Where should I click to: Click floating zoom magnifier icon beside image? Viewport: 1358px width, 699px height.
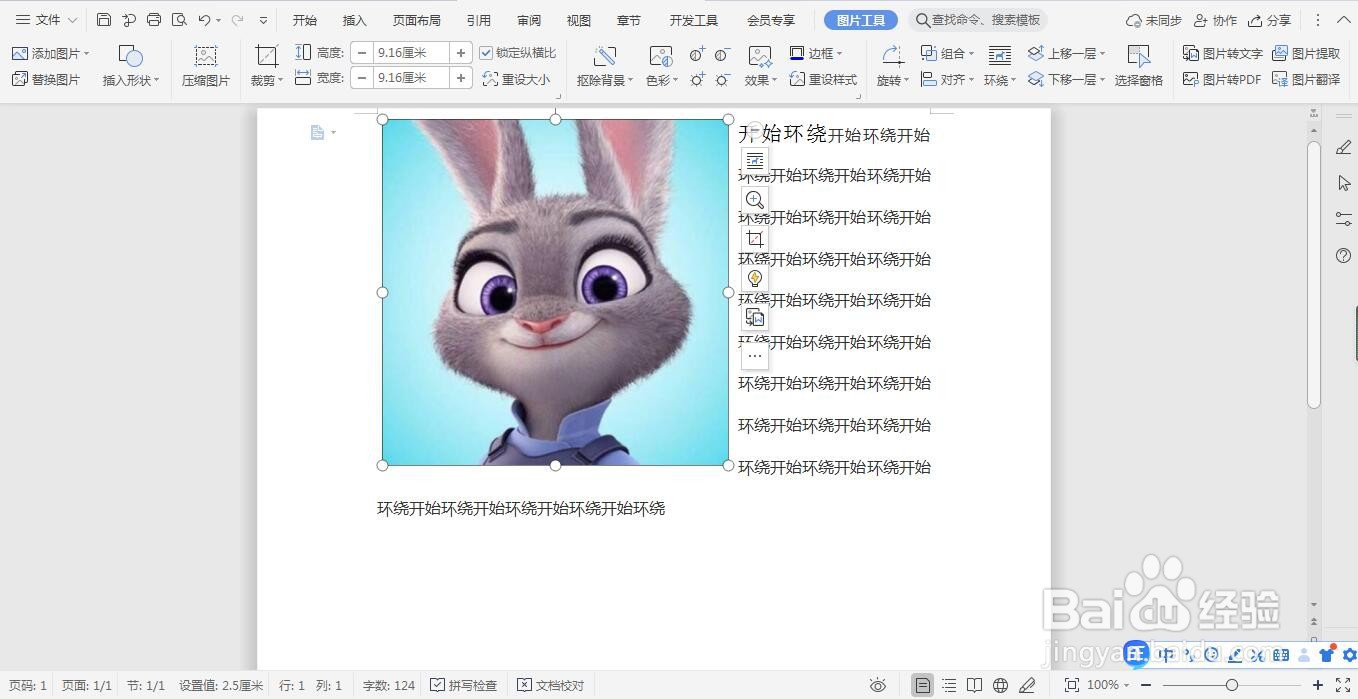[755, 200]
